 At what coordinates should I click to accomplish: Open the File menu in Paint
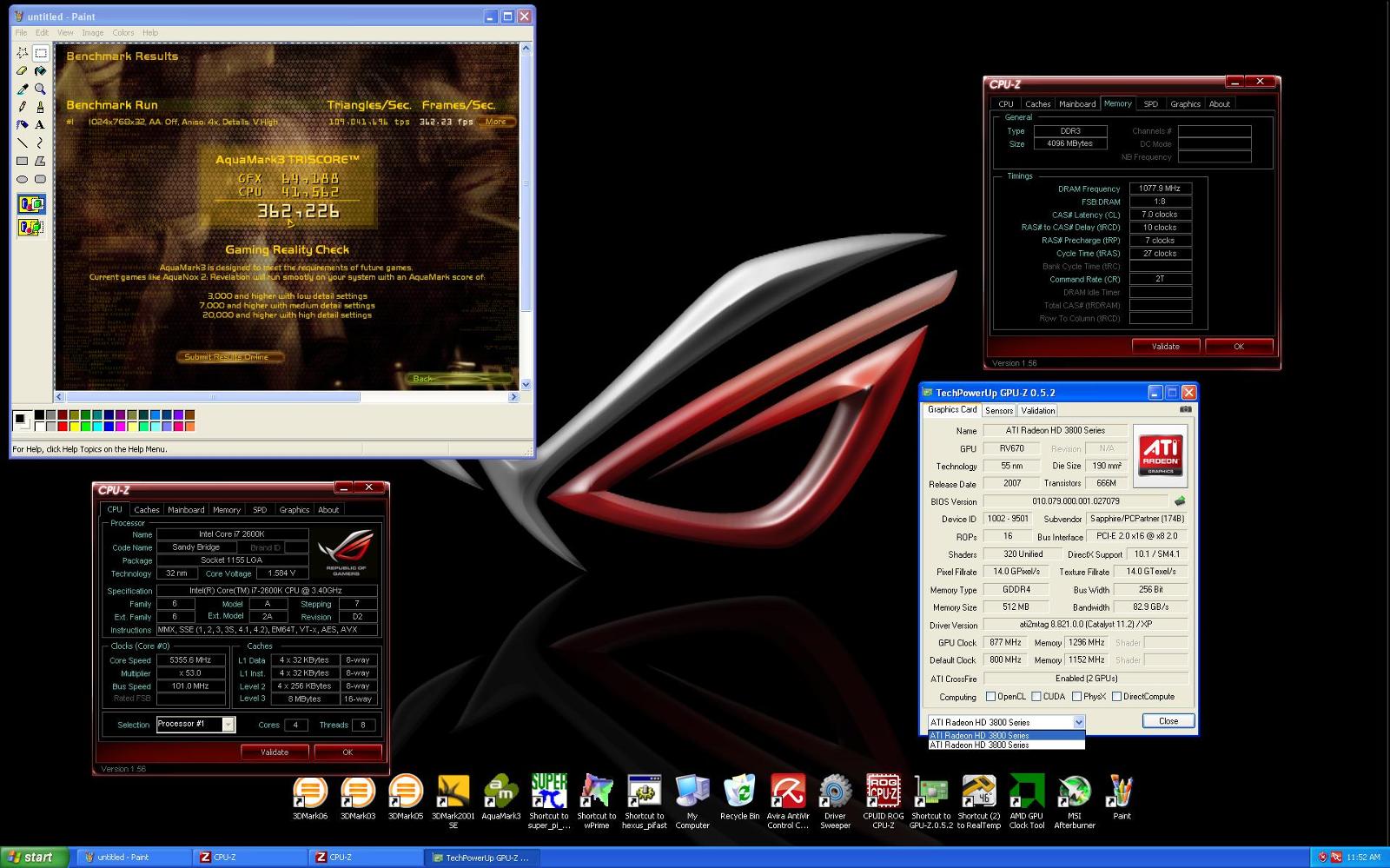click(x=22, y=33)
